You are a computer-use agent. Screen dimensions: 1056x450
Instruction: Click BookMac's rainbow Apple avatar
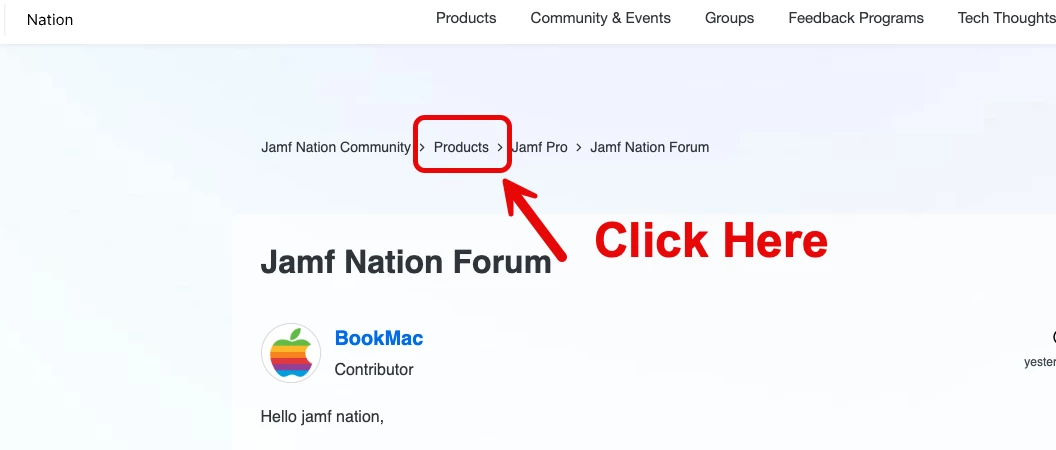[291, 353]
